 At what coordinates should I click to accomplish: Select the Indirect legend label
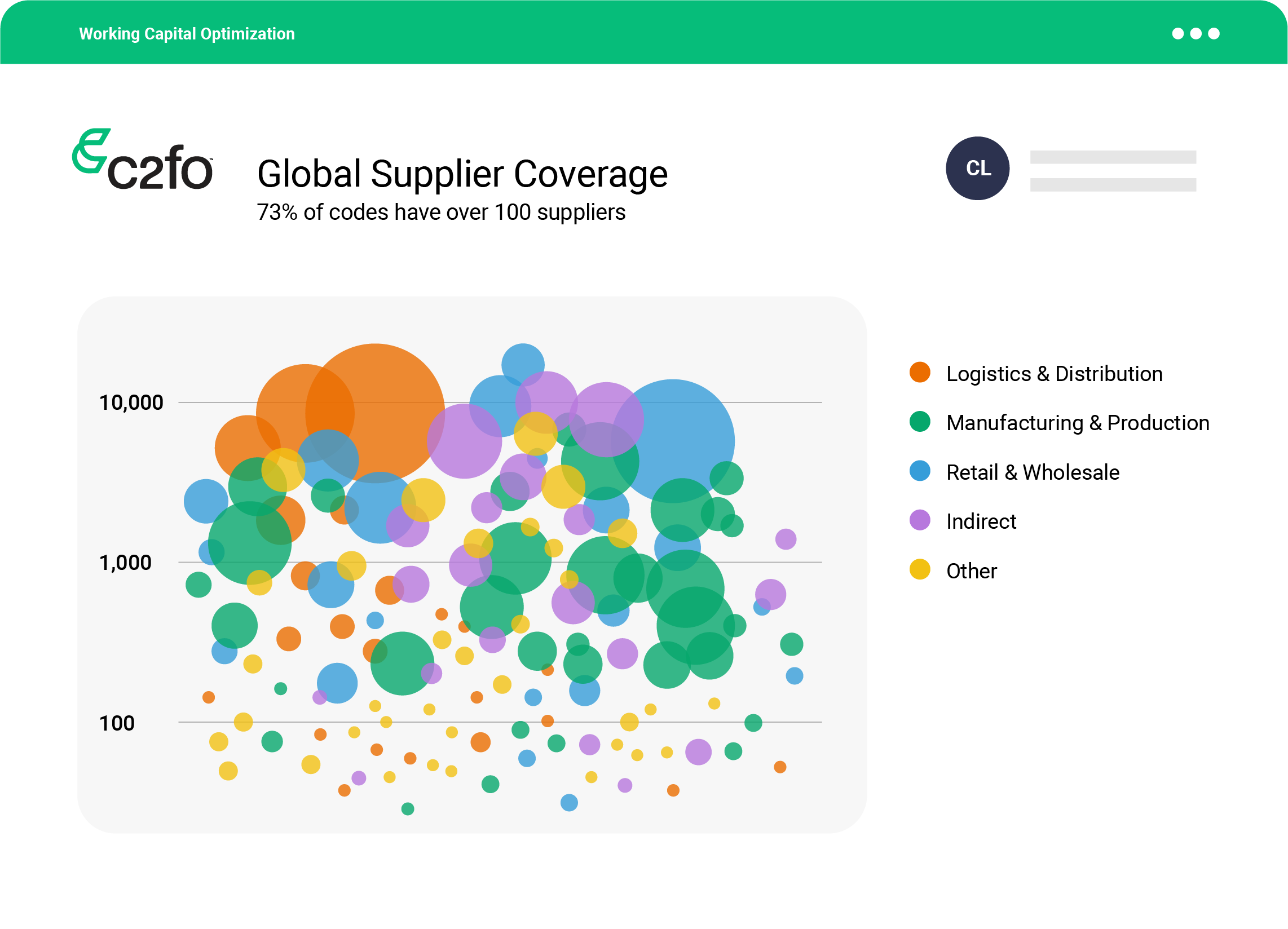pos(981,521)
